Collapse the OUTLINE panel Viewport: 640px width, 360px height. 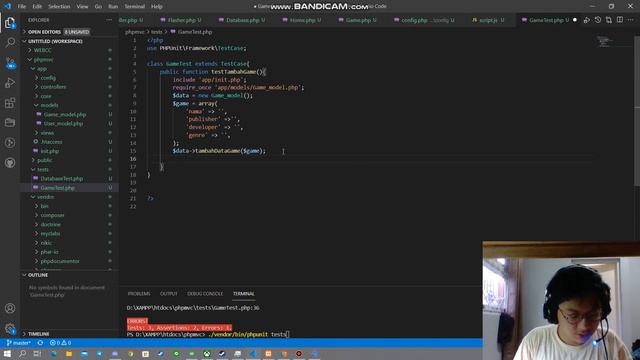click(70, 275)
